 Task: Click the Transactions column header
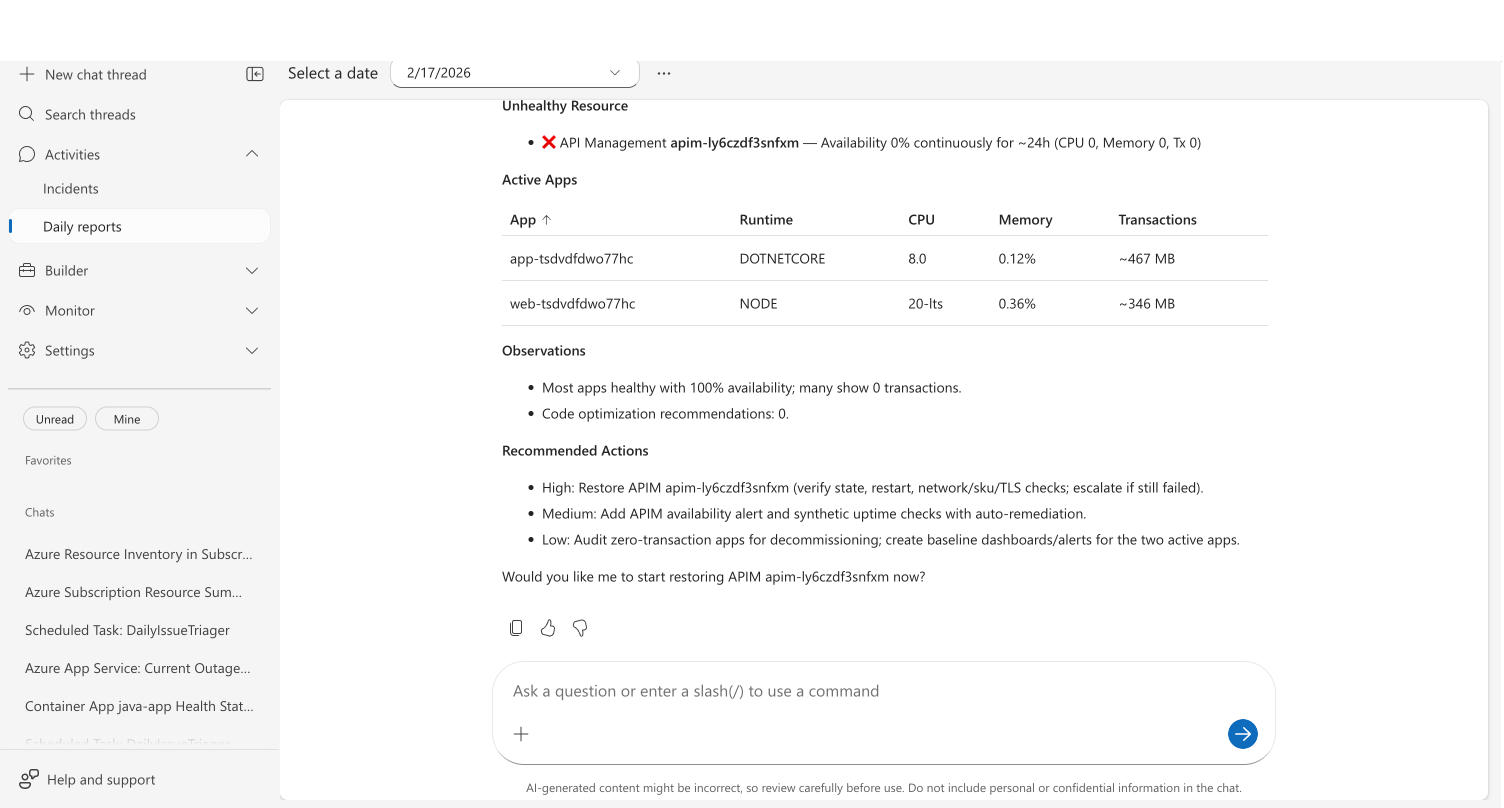[1157, 220]
